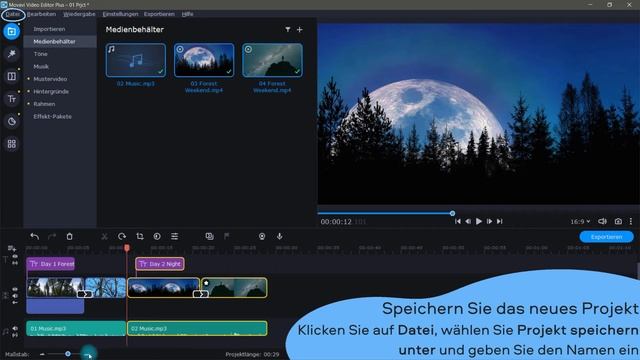Select the Day 2 Night title clip

(160, 264)
